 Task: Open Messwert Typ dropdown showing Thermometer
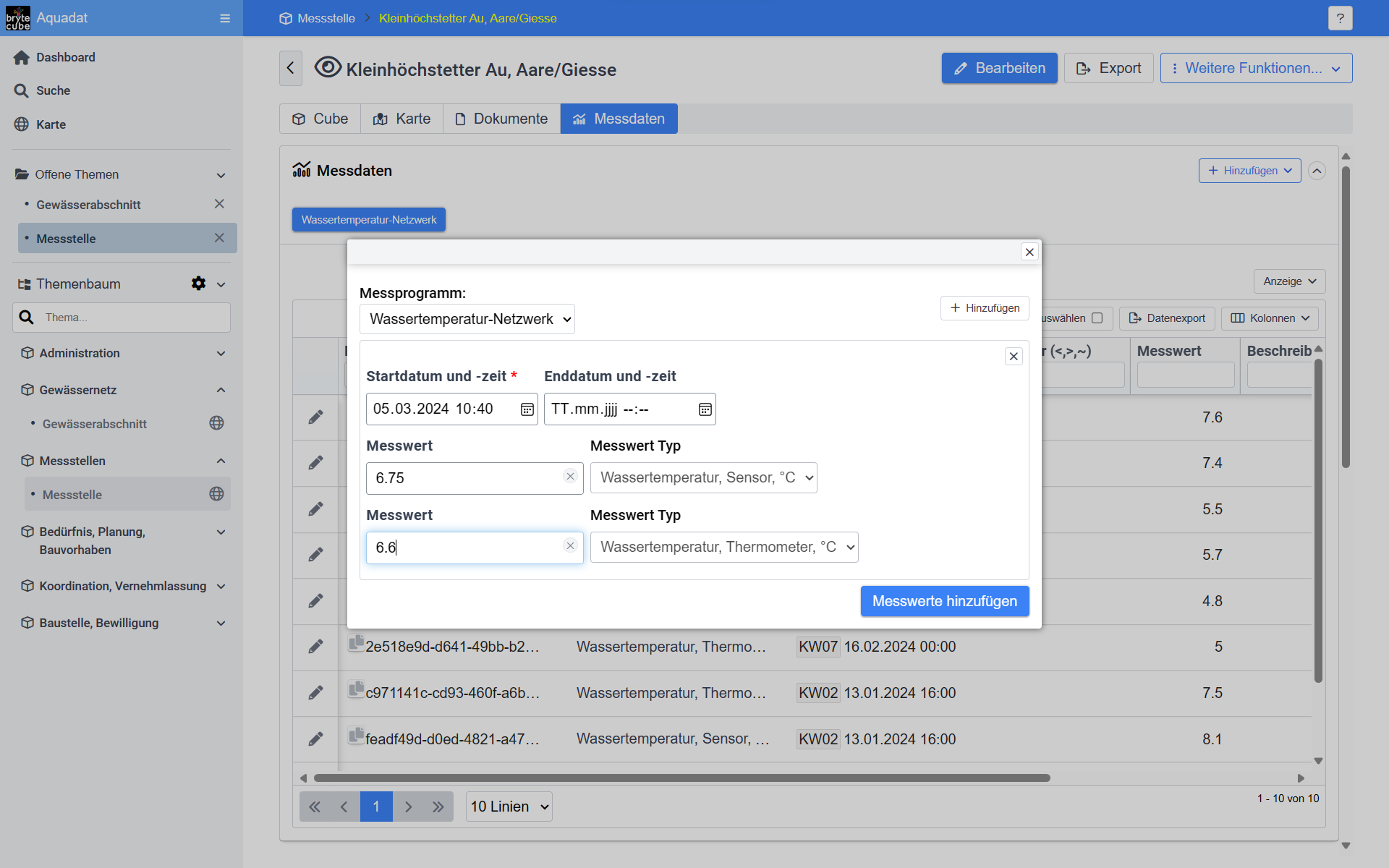[724, 548]
